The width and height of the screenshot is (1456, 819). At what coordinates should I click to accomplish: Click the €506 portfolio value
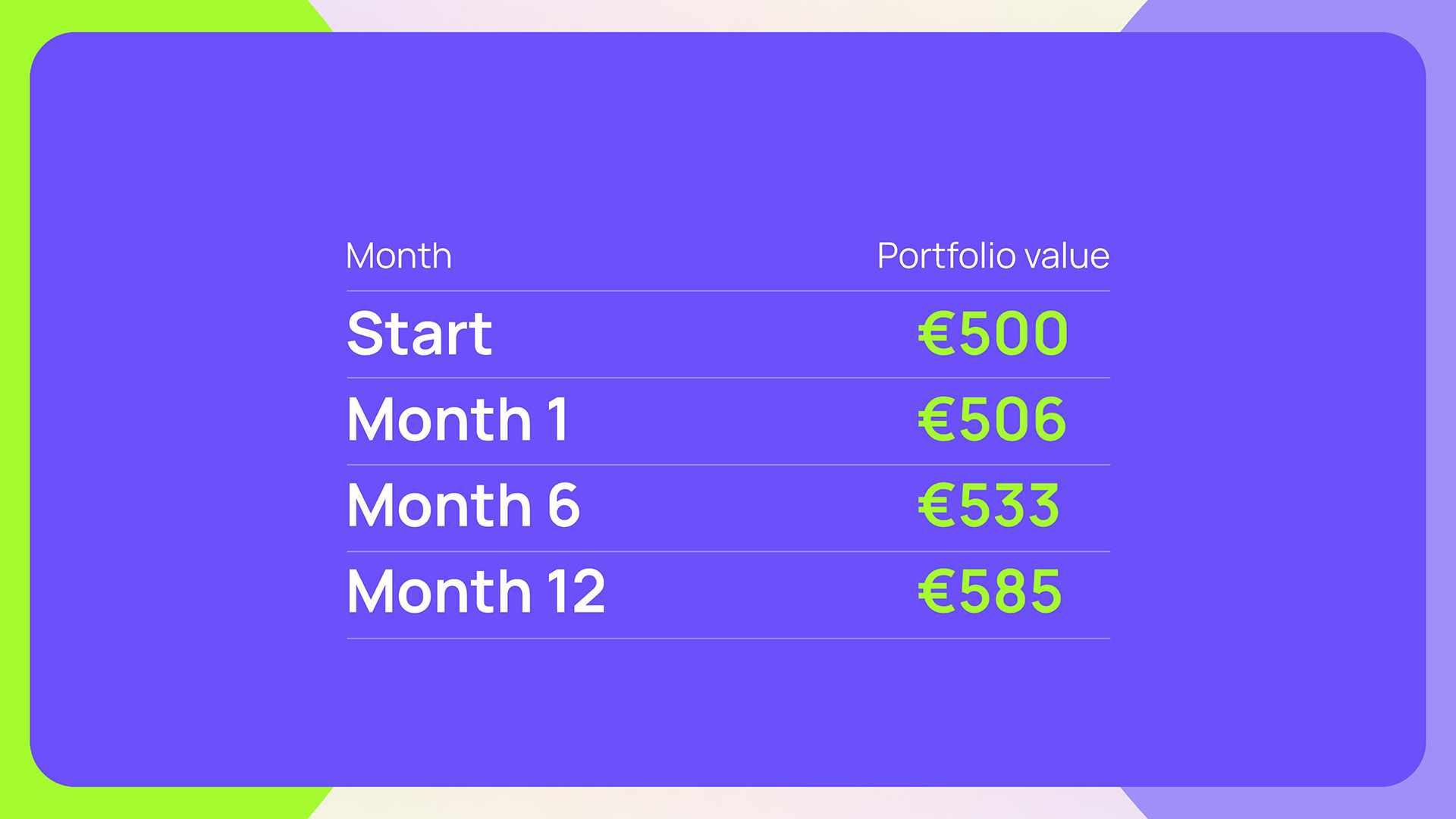point(992,420)
